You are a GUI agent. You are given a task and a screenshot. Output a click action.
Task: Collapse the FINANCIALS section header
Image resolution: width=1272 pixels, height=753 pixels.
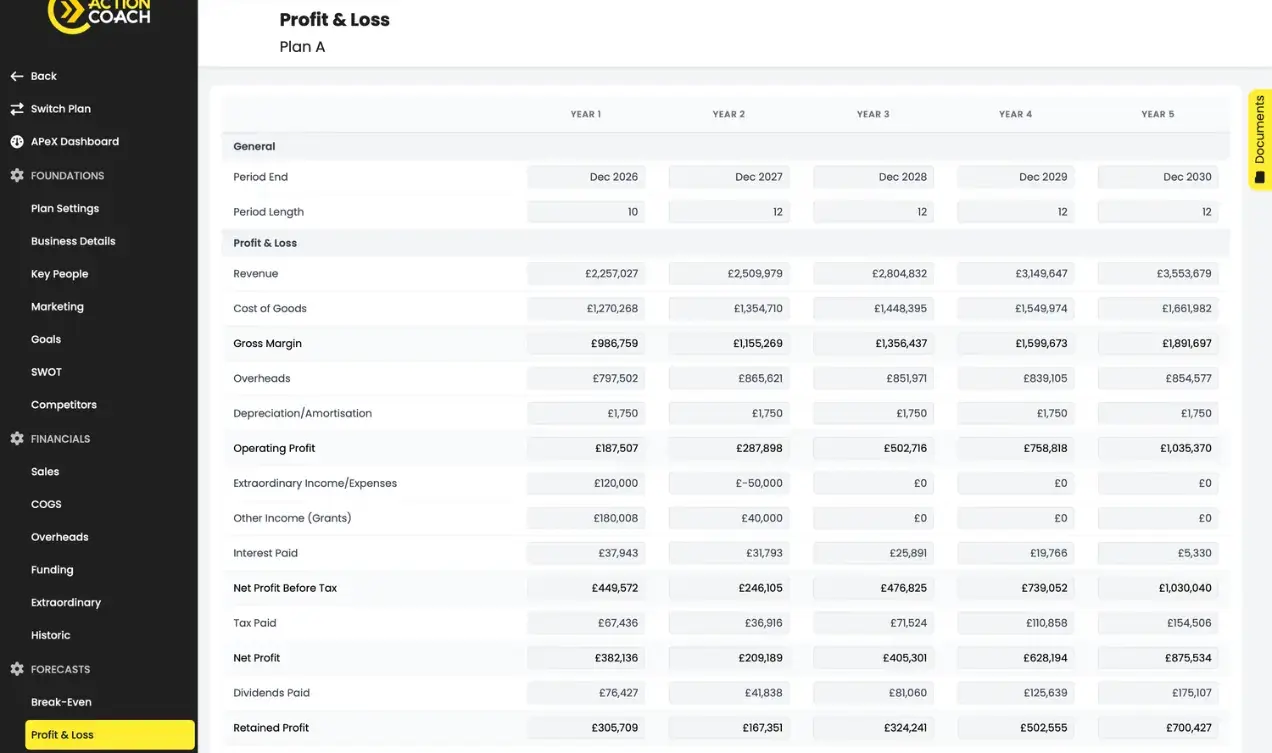(60, 439)
